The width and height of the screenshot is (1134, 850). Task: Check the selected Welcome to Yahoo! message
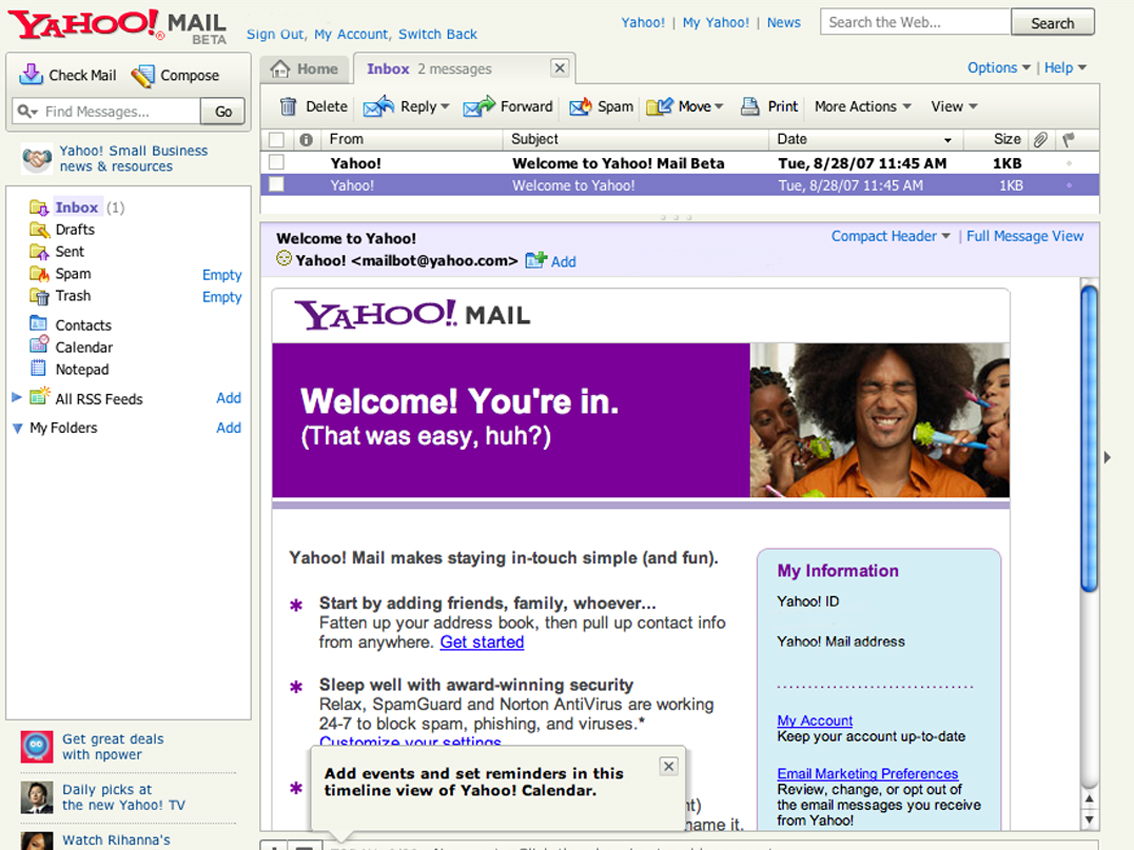click(x=276, y=184)
